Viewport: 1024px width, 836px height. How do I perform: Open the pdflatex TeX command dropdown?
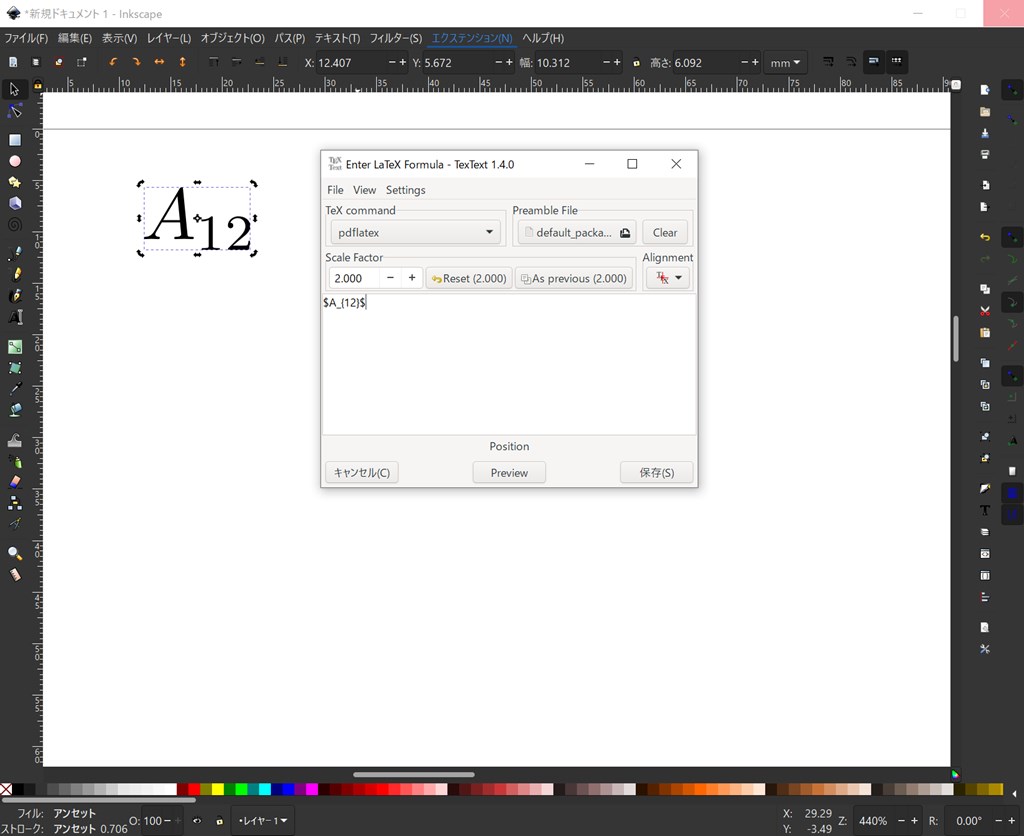pos(414,232)
